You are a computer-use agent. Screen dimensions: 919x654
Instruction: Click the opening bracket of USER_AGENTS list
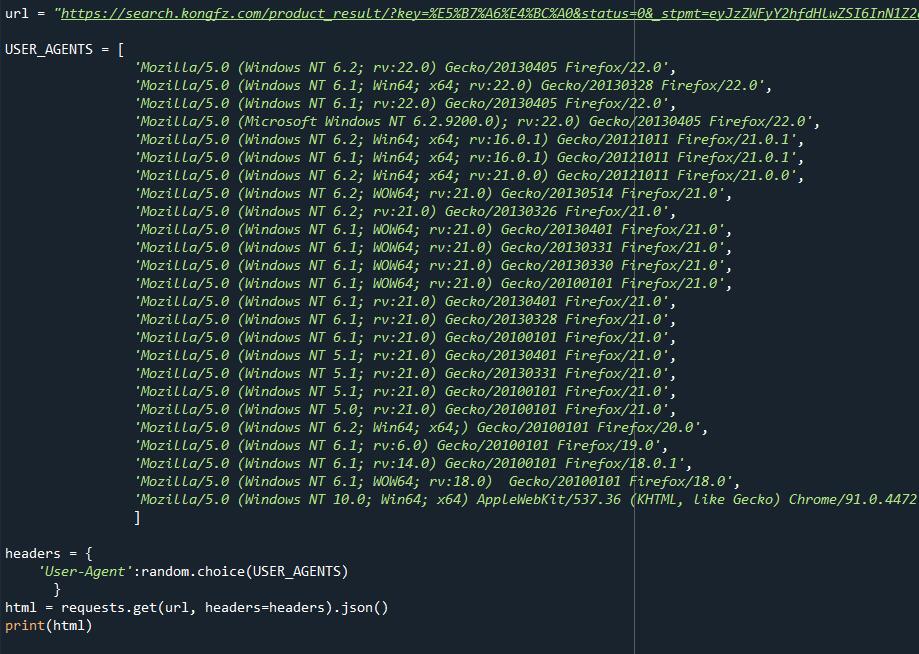tap(121, 50)
